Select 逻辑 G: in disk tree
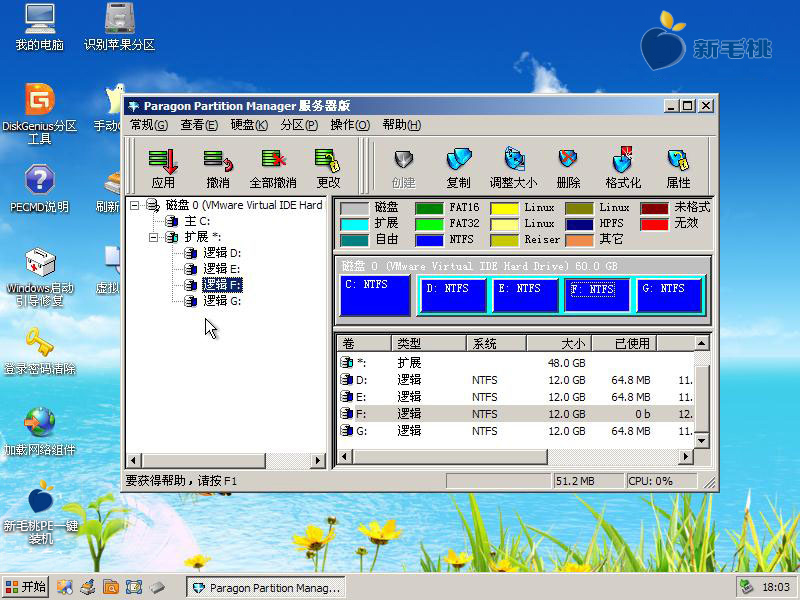 tap(222, 301)
